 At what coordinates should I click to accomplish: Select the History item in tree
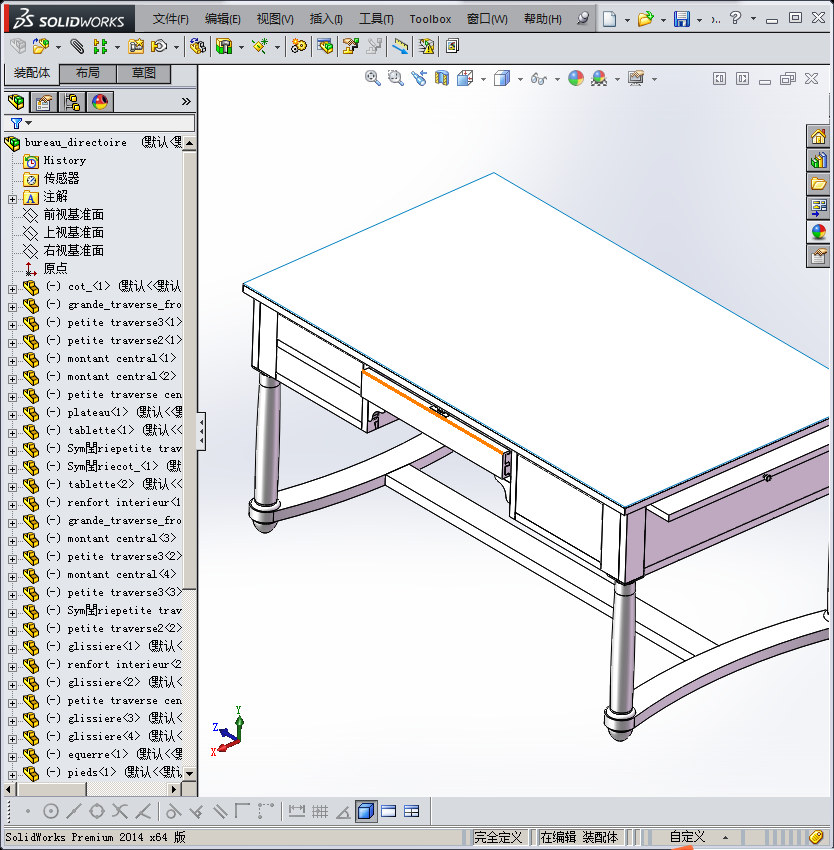tap(65, 160)
